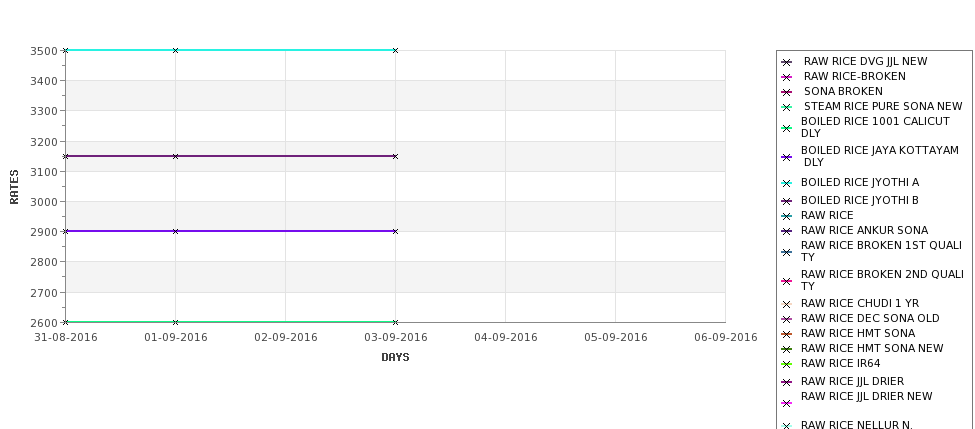
Task: Select the SONA BROKEN legend marker
Action: tap(786, 92)
